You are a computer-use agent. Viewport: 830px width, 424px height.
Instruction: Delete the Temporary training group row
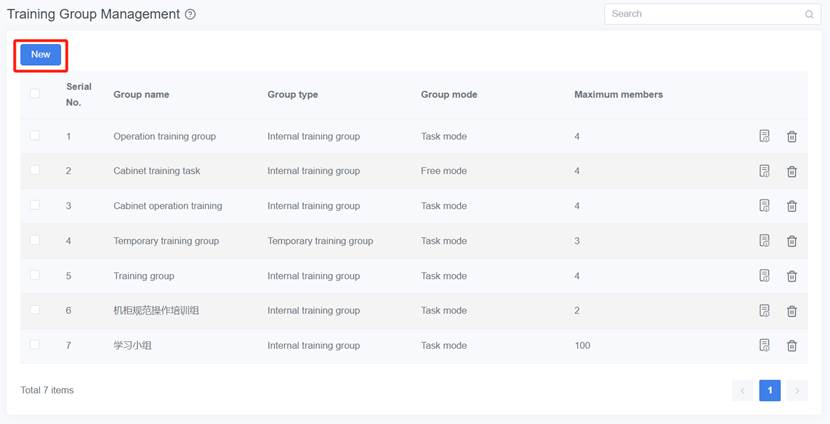tap(791, 241)
